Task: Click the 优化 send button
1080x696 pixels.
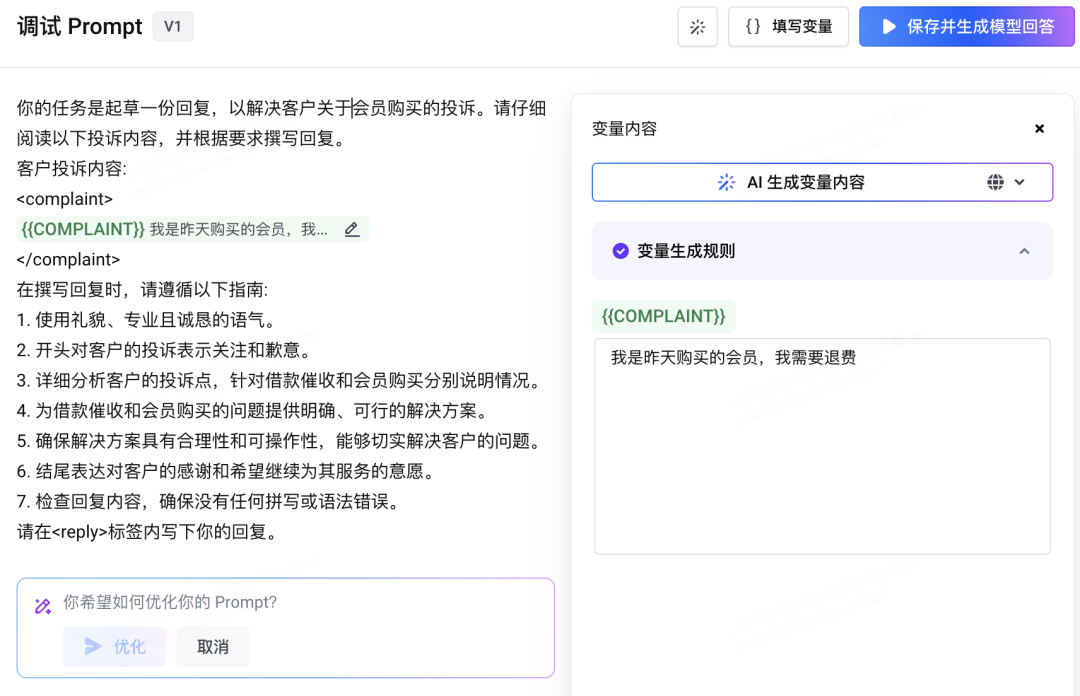Action: (114, 646)
